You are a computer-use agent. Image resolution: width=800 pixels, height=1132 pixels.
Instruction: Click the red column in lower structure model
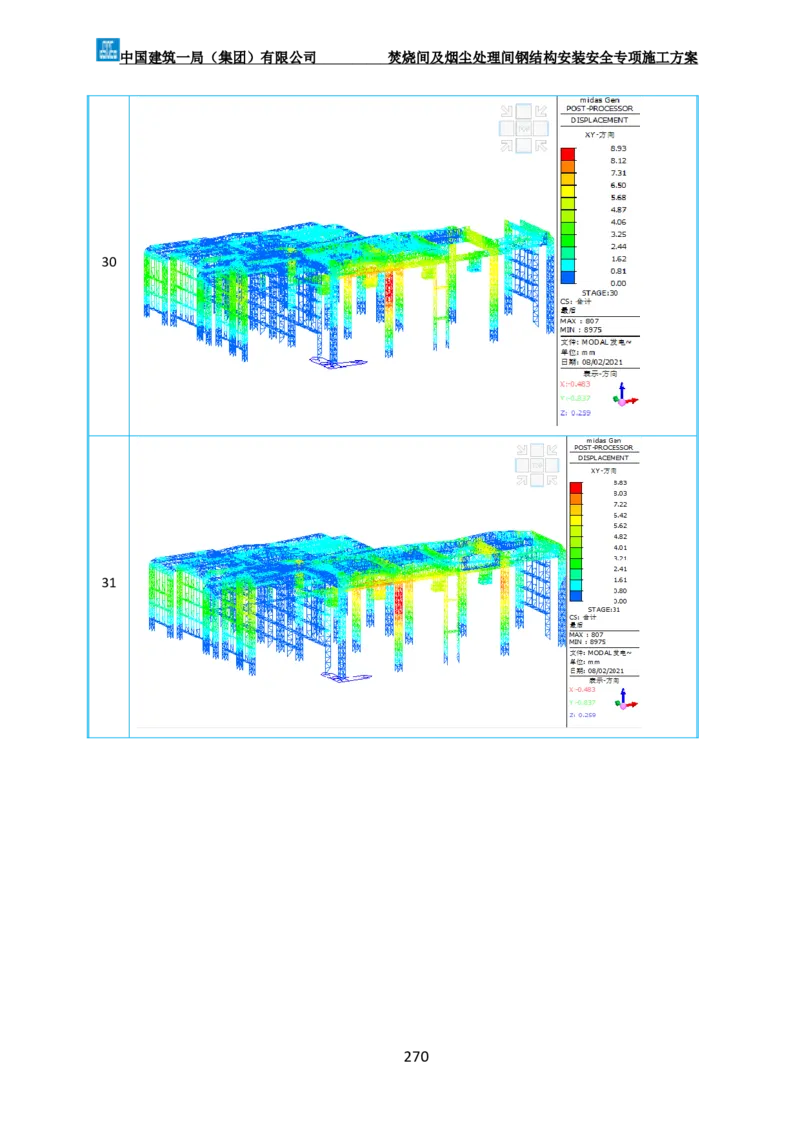[x=401, y=600]
